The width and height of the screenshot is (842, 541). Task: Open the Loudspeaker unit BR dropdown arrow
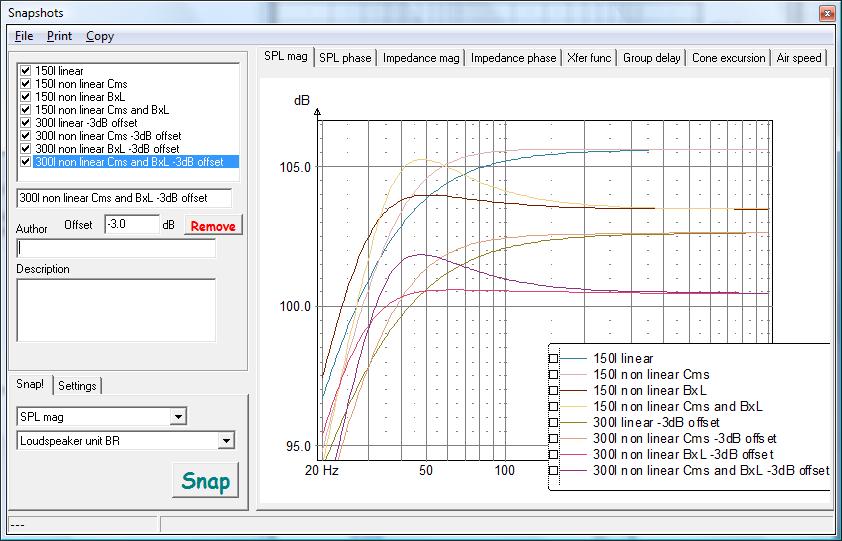point(226,441)
